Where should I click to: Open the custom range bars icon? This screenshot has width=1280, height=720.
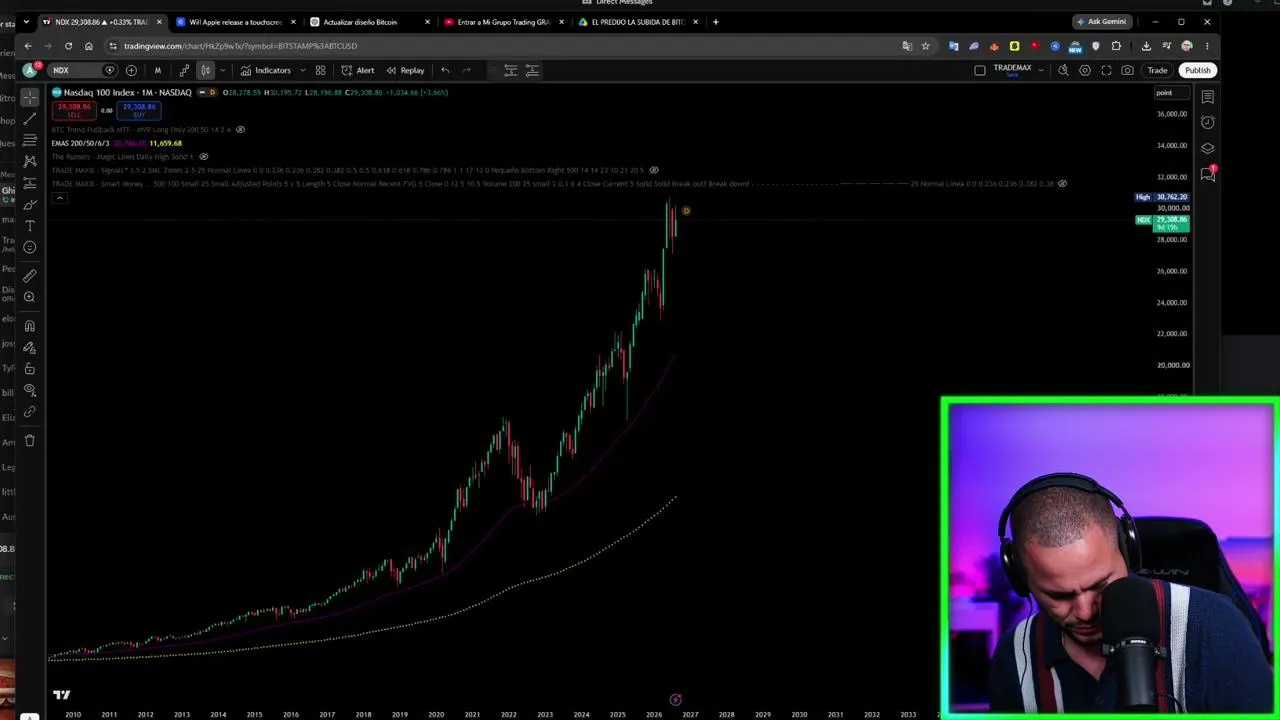click(x=184, y=70)
